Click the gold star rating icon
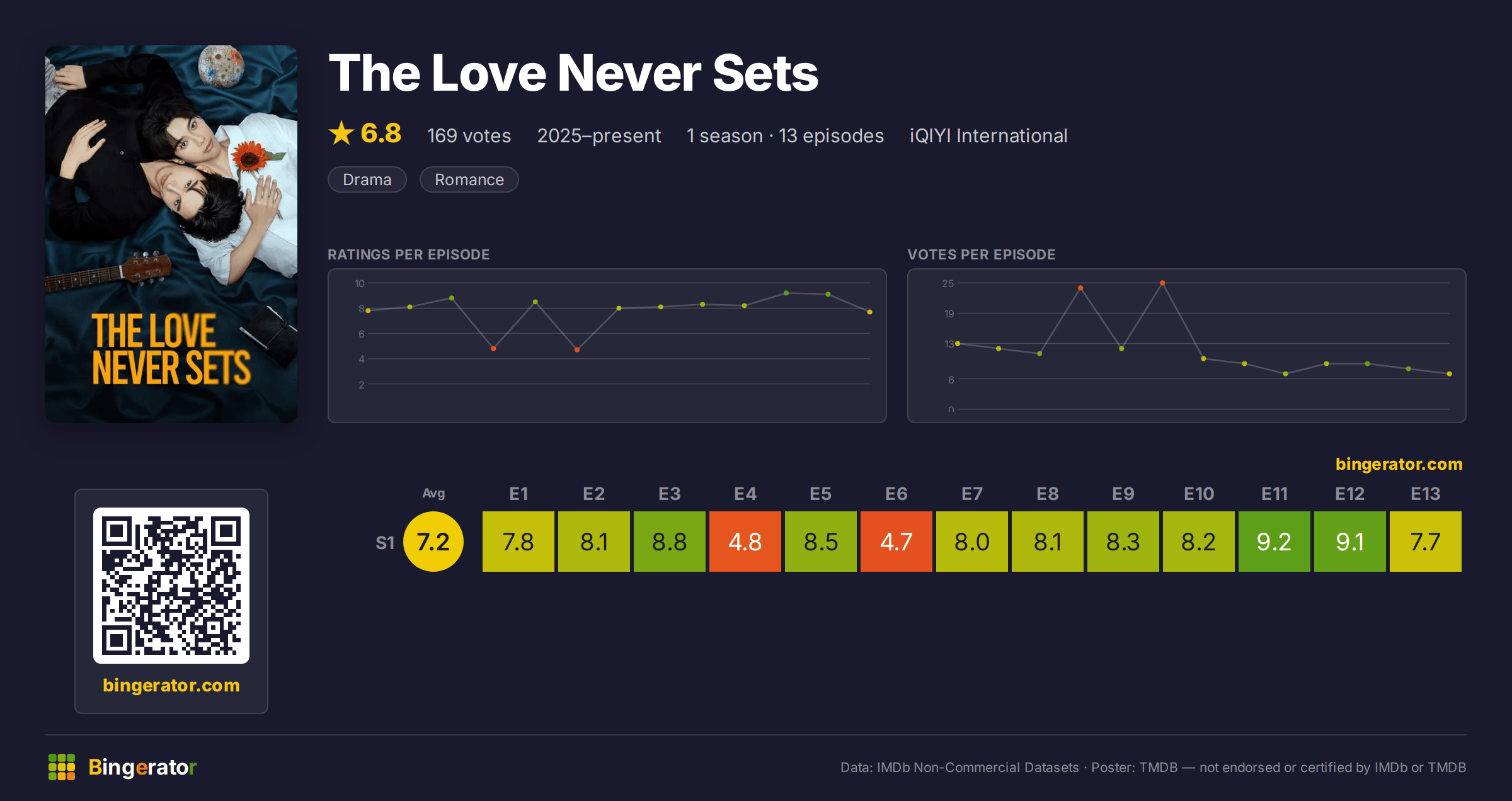This screenshot has height=801, width=1512. [x=341, y=133]
